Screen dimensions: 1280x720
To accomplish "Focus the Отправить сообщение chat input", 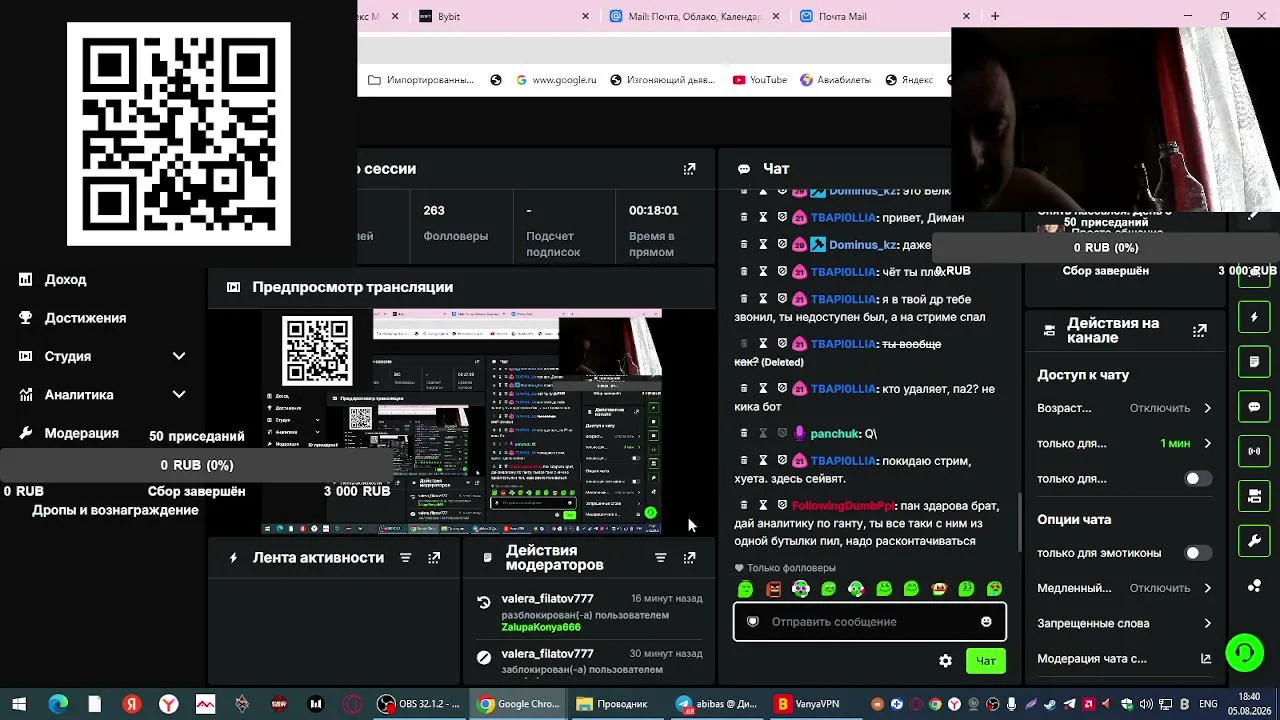I will [x=870, y=622].
